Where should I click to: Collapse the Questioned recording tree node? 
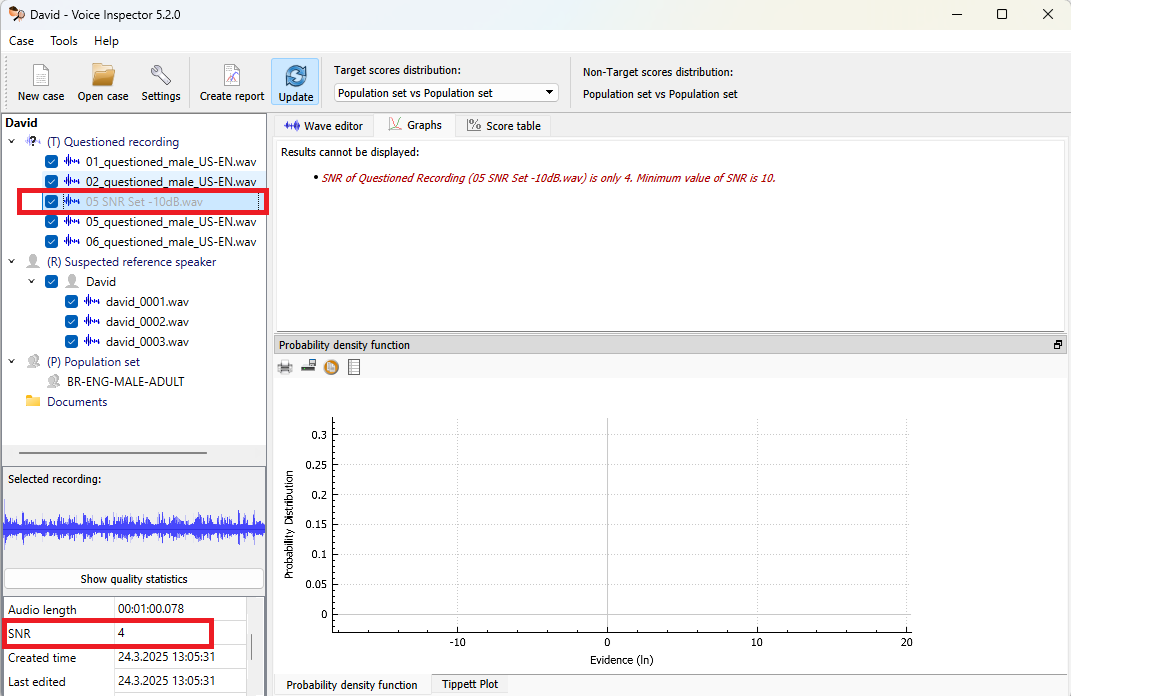12,141
